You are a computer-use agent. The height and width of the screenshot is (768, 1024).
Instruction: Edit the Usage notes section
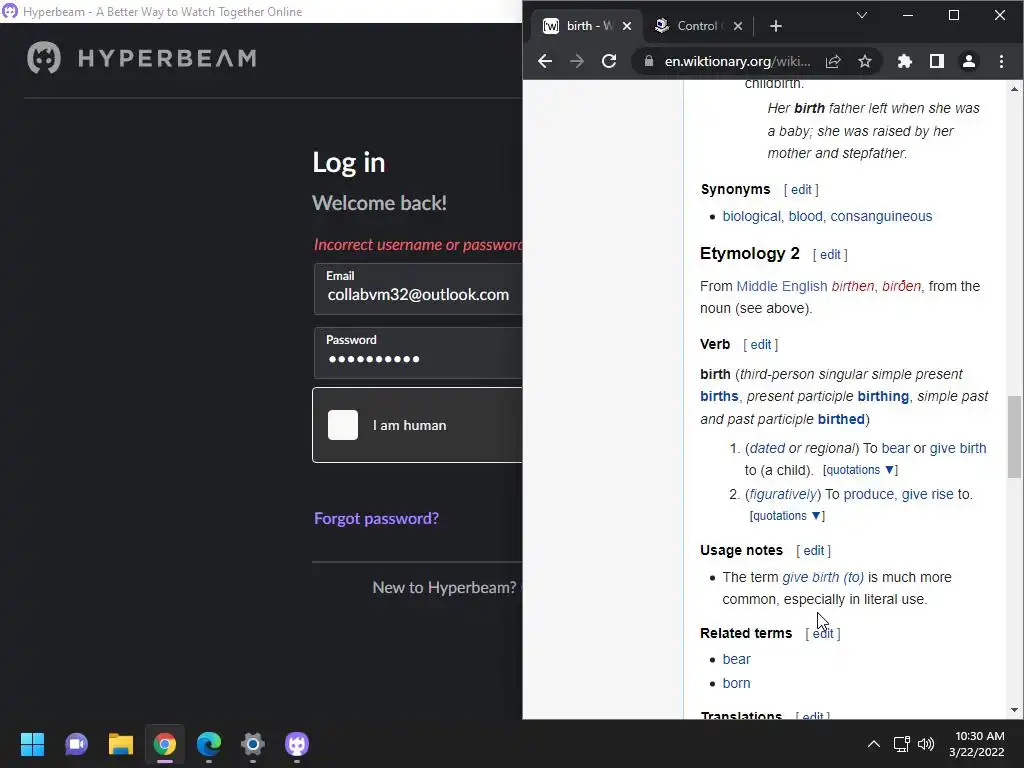click(814, 551)
